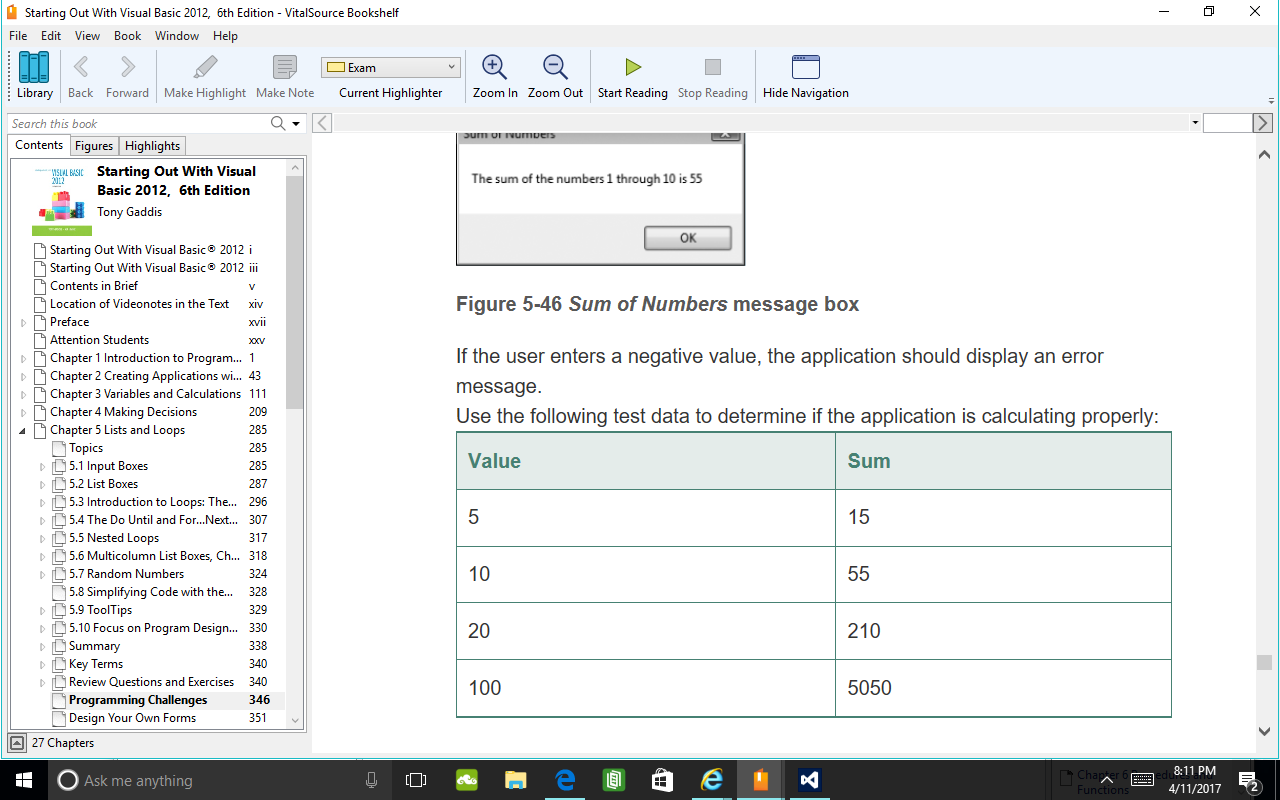
Task: Expand 5.7 Random Numbers section
Action: [x=42, y=574]
